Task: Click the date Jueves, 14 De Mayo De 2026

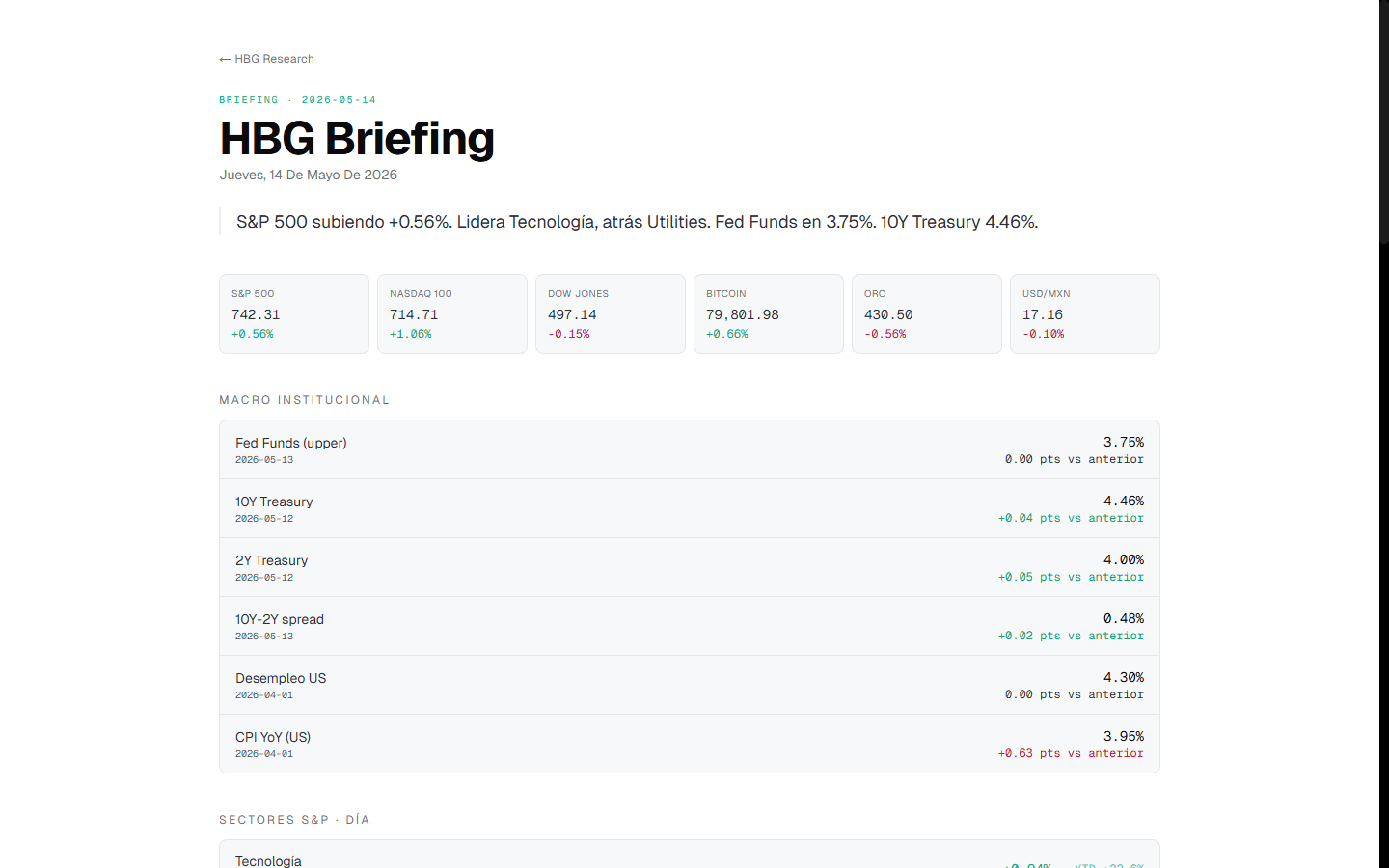Action: tap(309, 175)
